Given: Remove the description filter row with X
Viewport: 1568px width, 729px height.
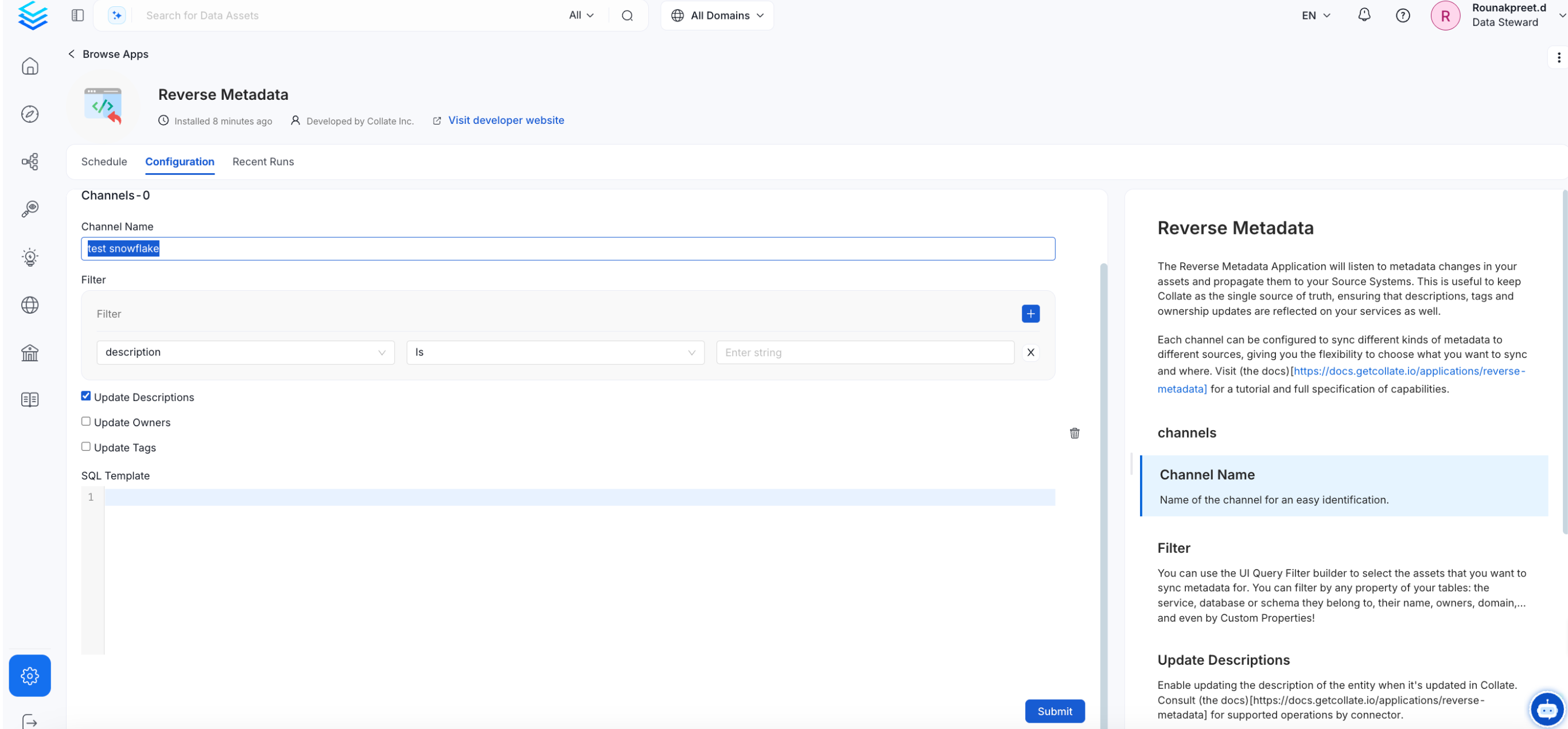Looking at the screenshot, I should click(1030, 352).
